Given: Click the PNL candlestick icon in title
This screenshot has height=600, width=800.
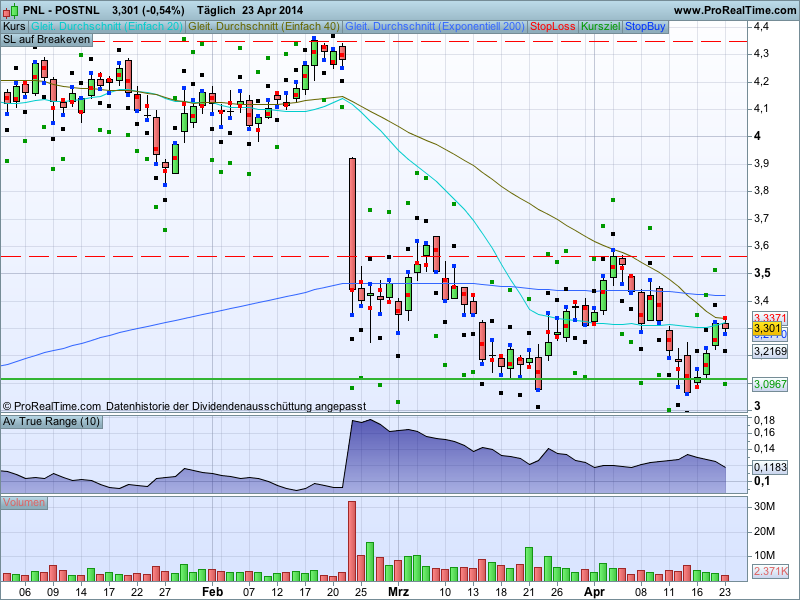Looking at the screenshot, I should click(x=11, y=9).
